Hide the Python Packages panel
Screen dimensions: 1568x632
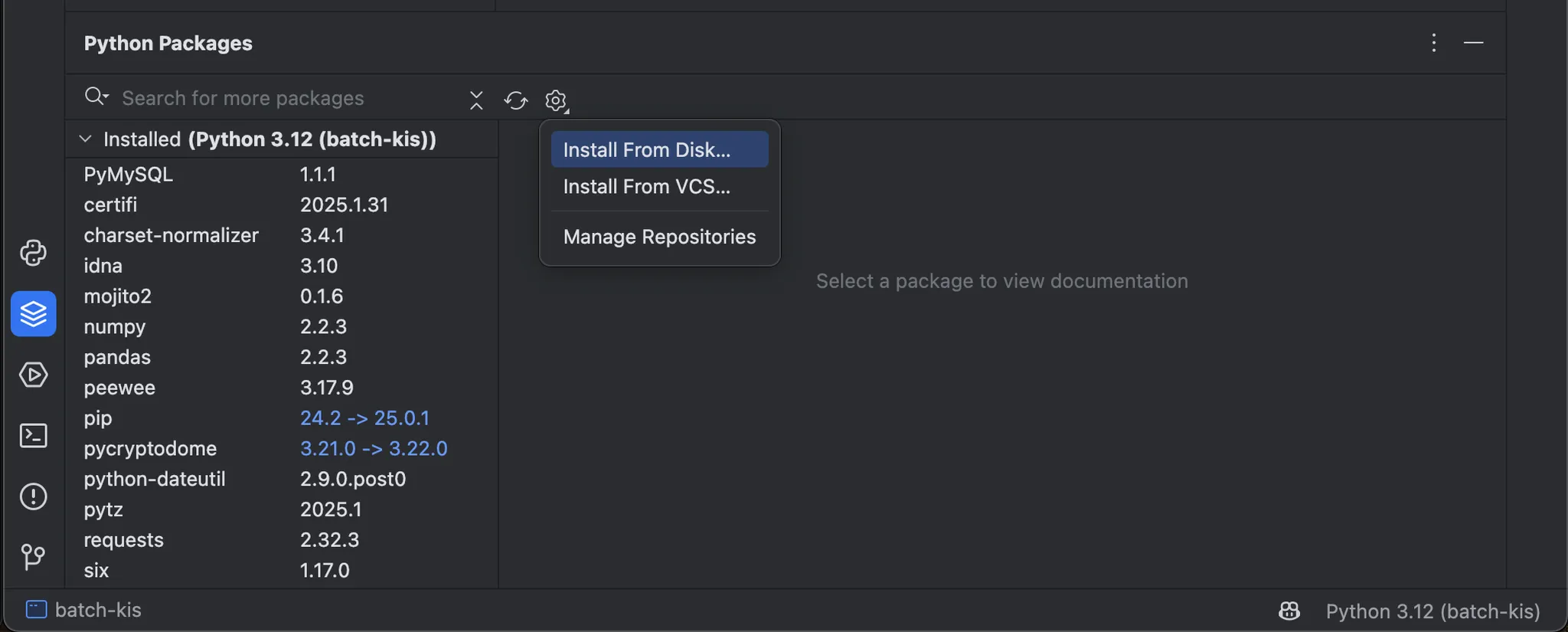[x=1473, y=43]
